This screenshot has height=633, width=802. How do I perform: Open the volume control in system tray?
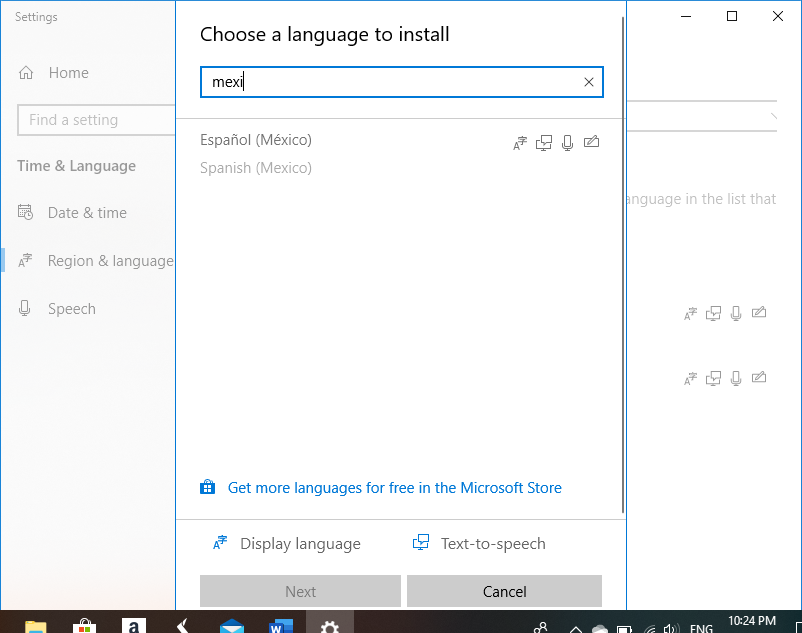point(671,628)
